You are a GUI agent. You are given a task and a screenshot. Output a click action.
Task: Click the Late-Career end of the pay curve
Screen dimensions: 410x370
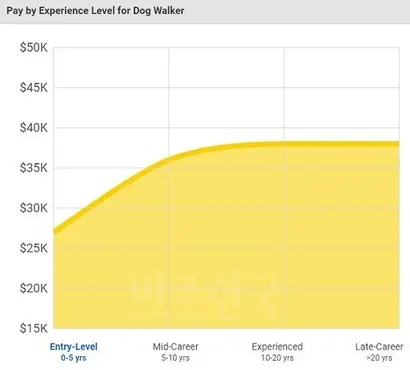click(397, 144)
